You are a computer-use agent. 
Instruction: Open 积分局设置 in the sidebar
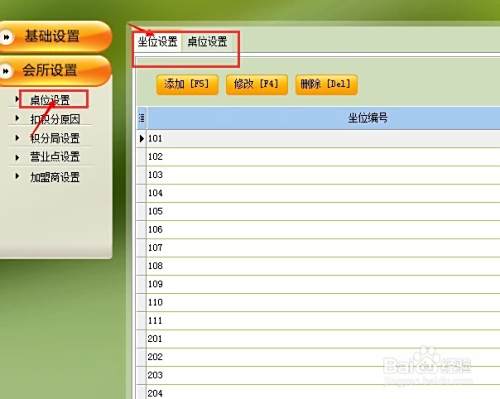55,138
